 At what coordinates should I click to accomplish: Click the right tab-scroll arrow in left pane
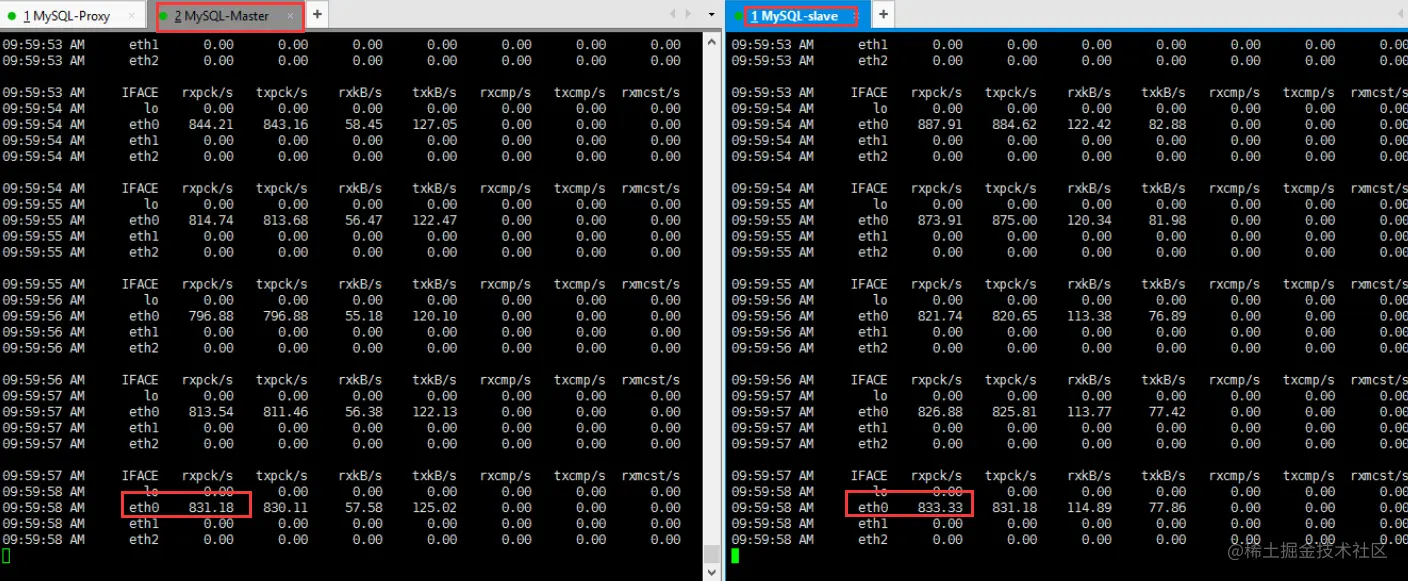pos(688,14)
